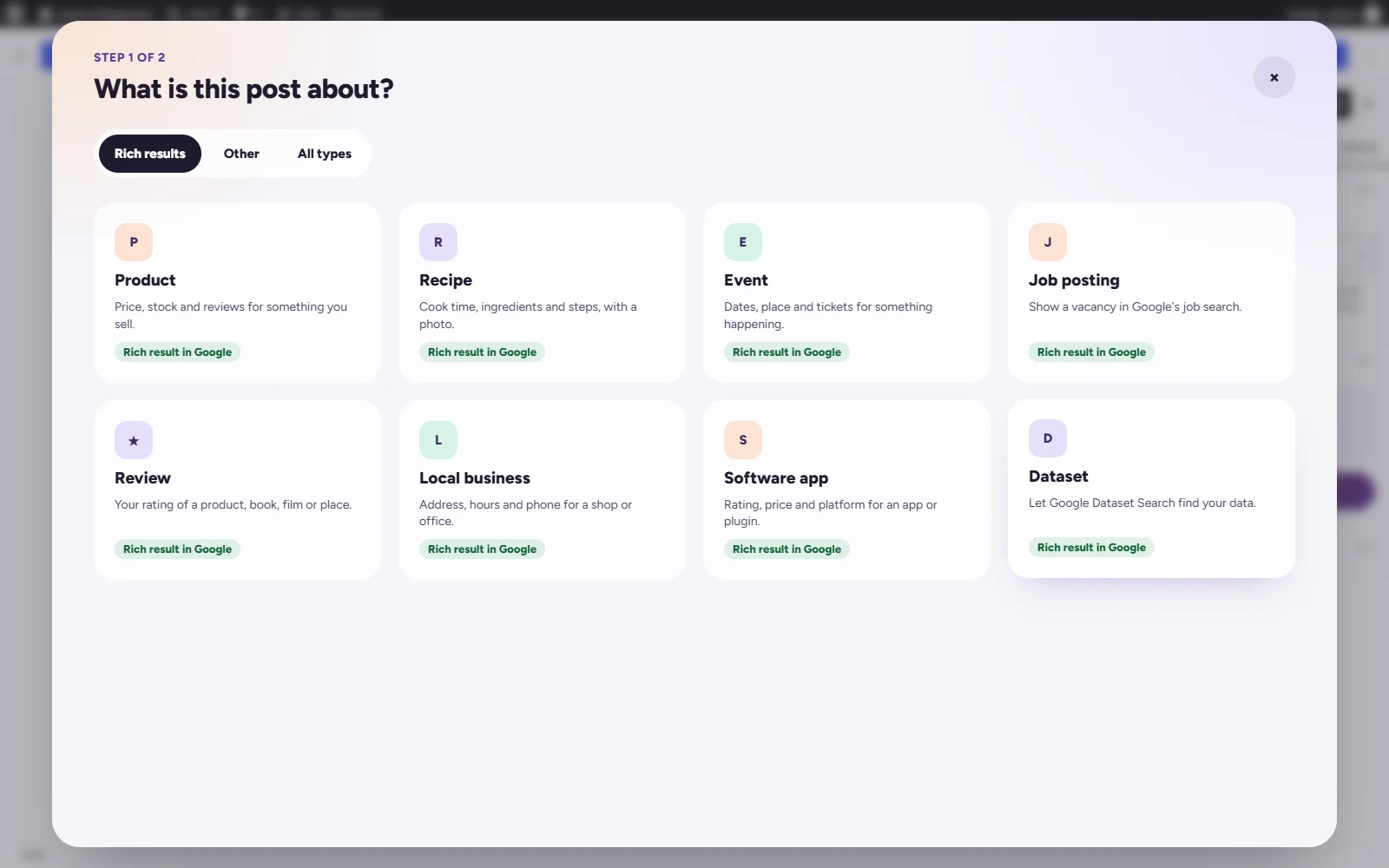Click 'Dates, place and tickets' description

pyautogui.click(x=828, y=315)
